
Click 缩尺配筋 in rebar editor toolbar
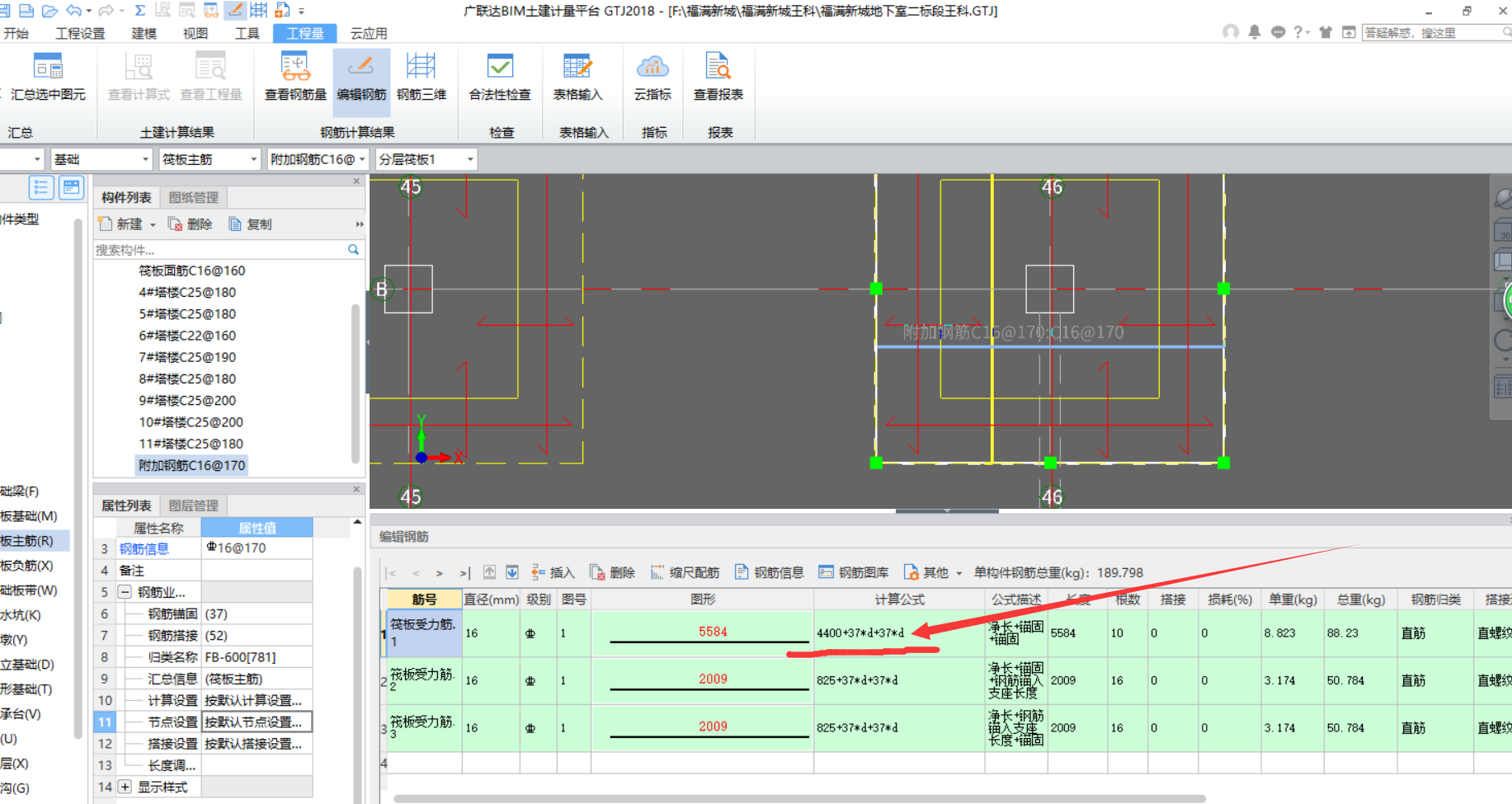tap(685, 572)
